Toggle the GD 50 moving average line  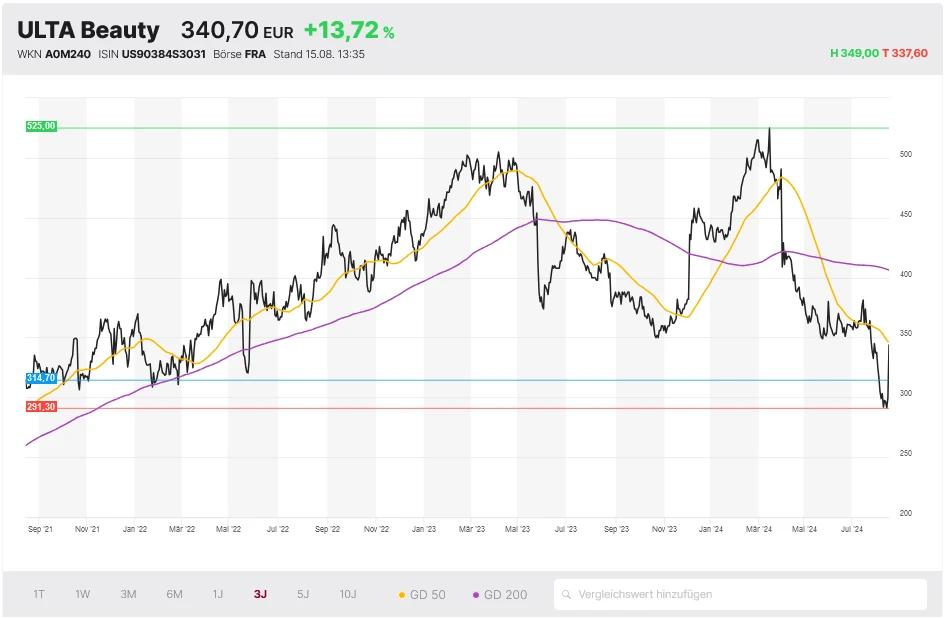pyautogui.click(x=422, y=594)
